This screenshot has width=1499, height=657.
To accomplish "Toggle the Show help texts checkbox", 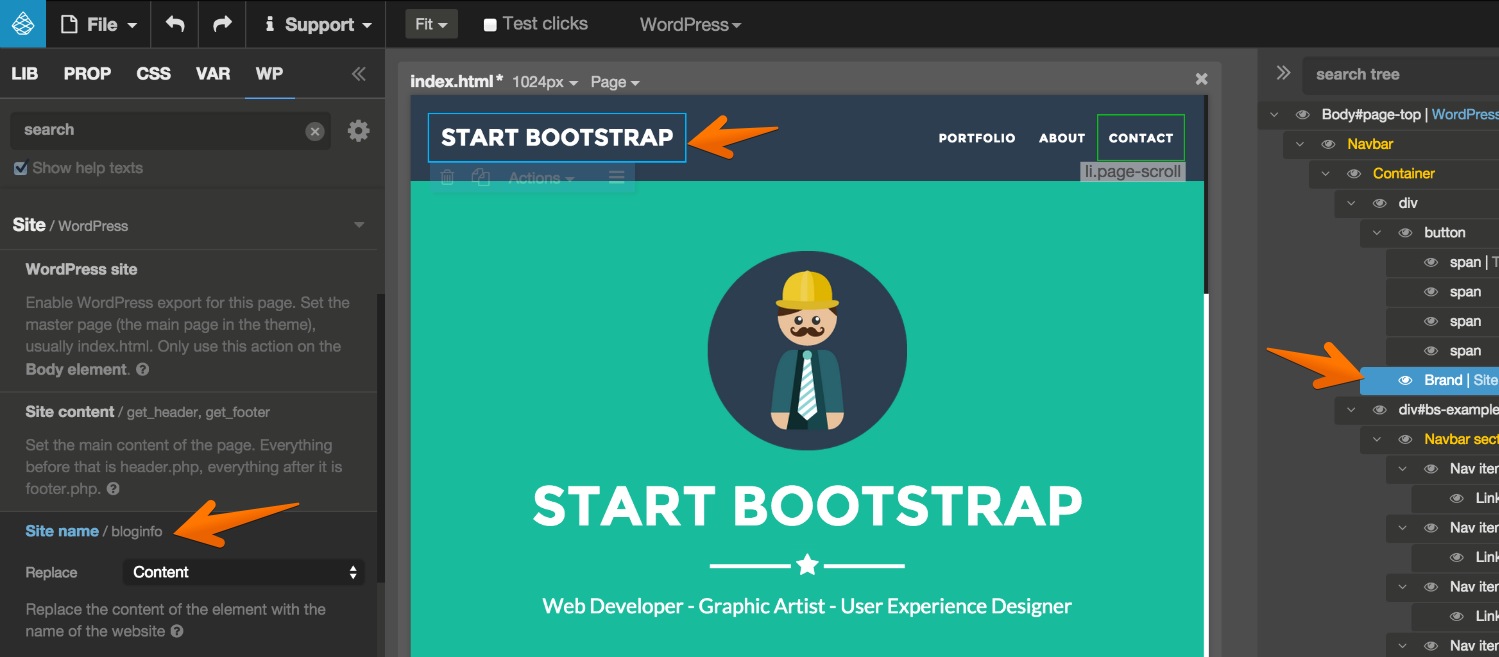I will click(20, 168).
